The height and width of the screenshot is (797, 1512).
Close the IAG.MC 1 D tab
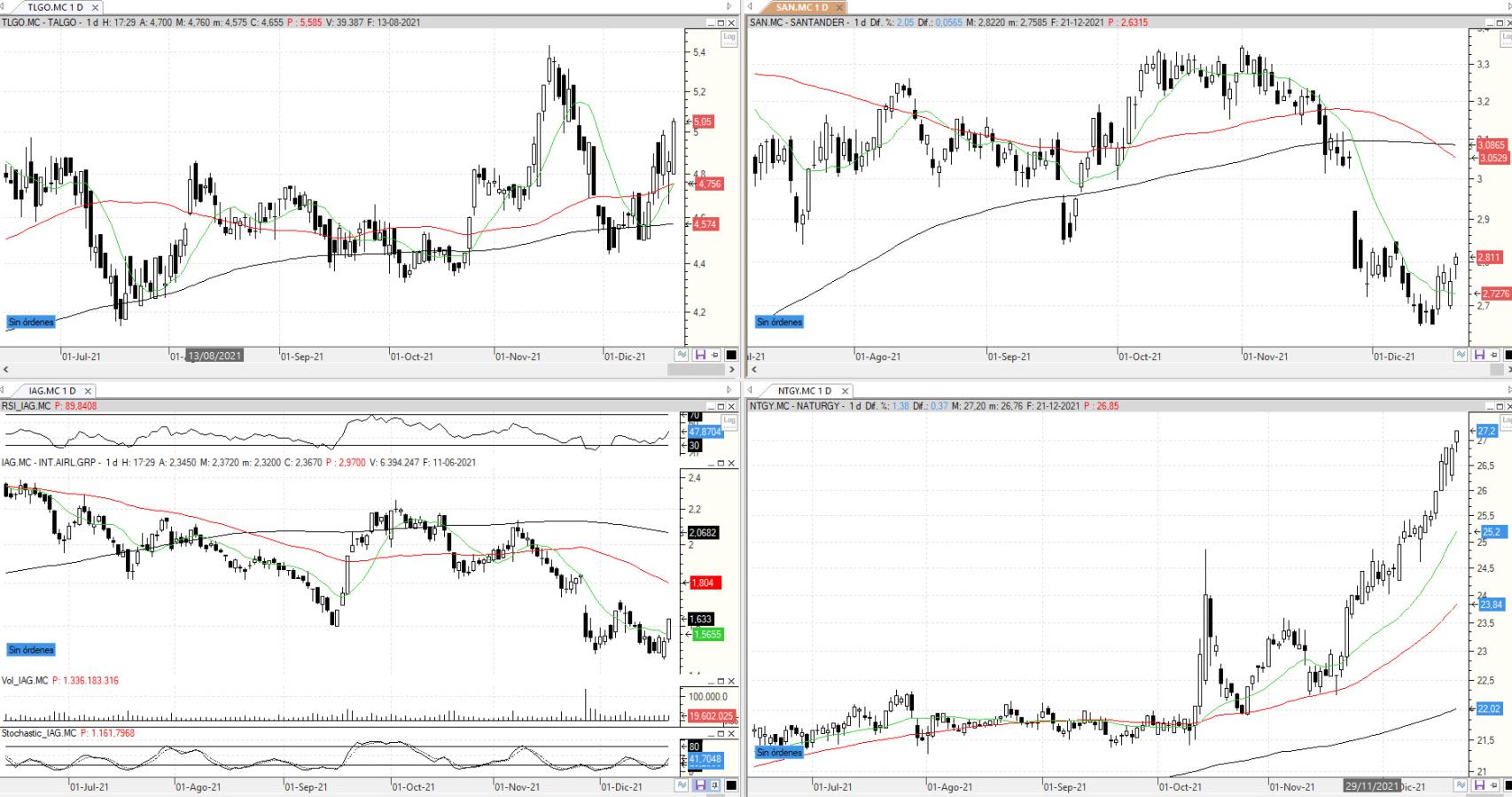point(88,390)
